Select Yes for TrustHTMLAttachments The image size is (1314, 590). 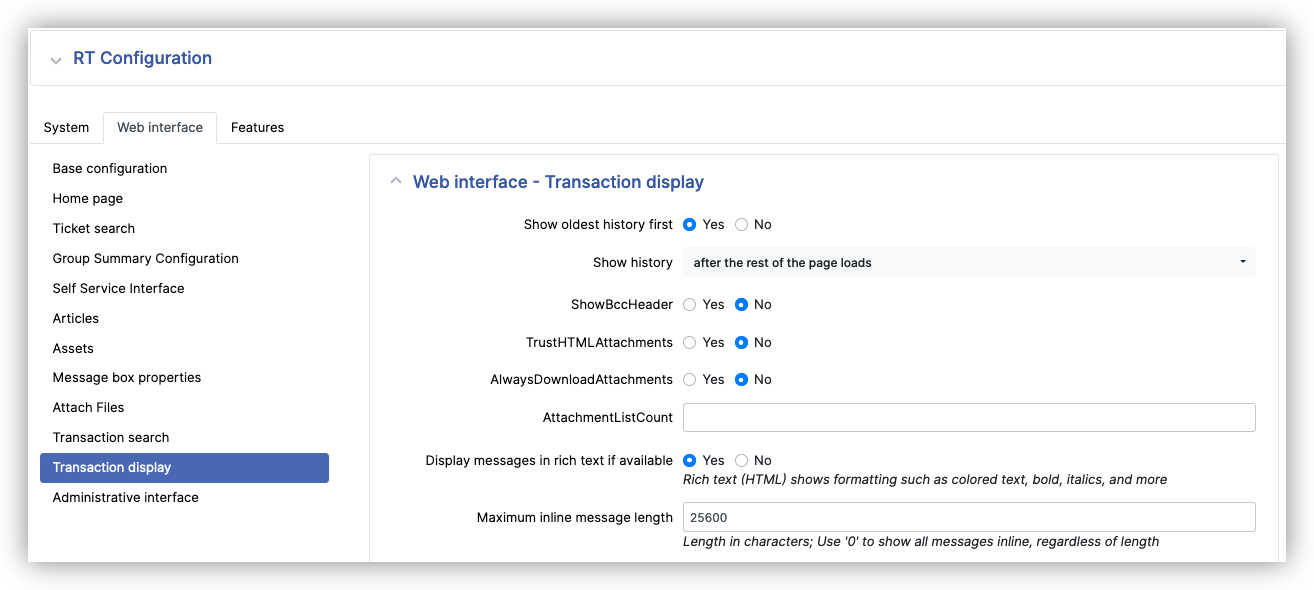pyautogui.click(x=688, y=342)
